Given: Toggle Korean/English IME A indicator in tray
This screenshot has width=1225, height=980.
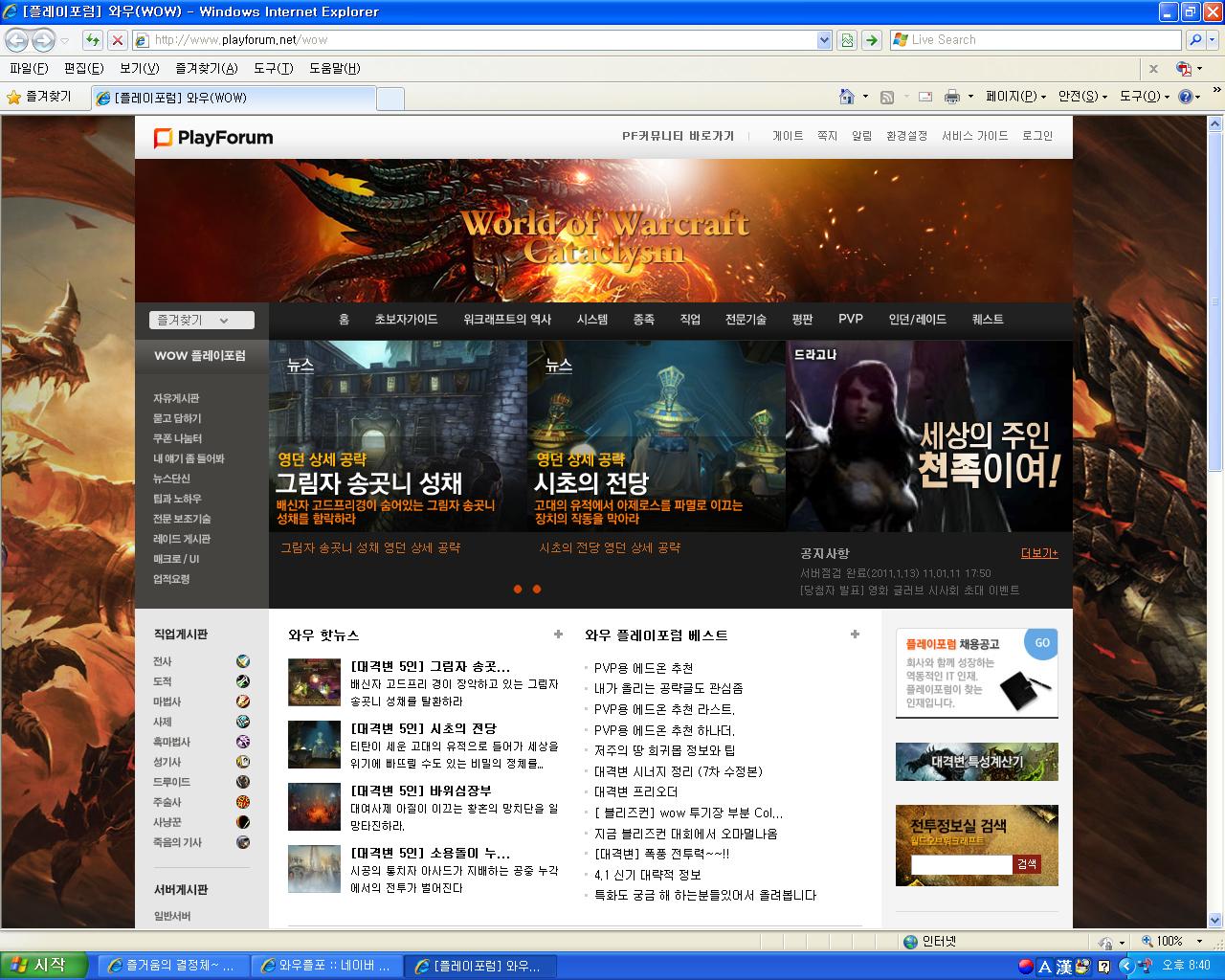Looking at the screenshot, I should click(x=1045, y=967).
